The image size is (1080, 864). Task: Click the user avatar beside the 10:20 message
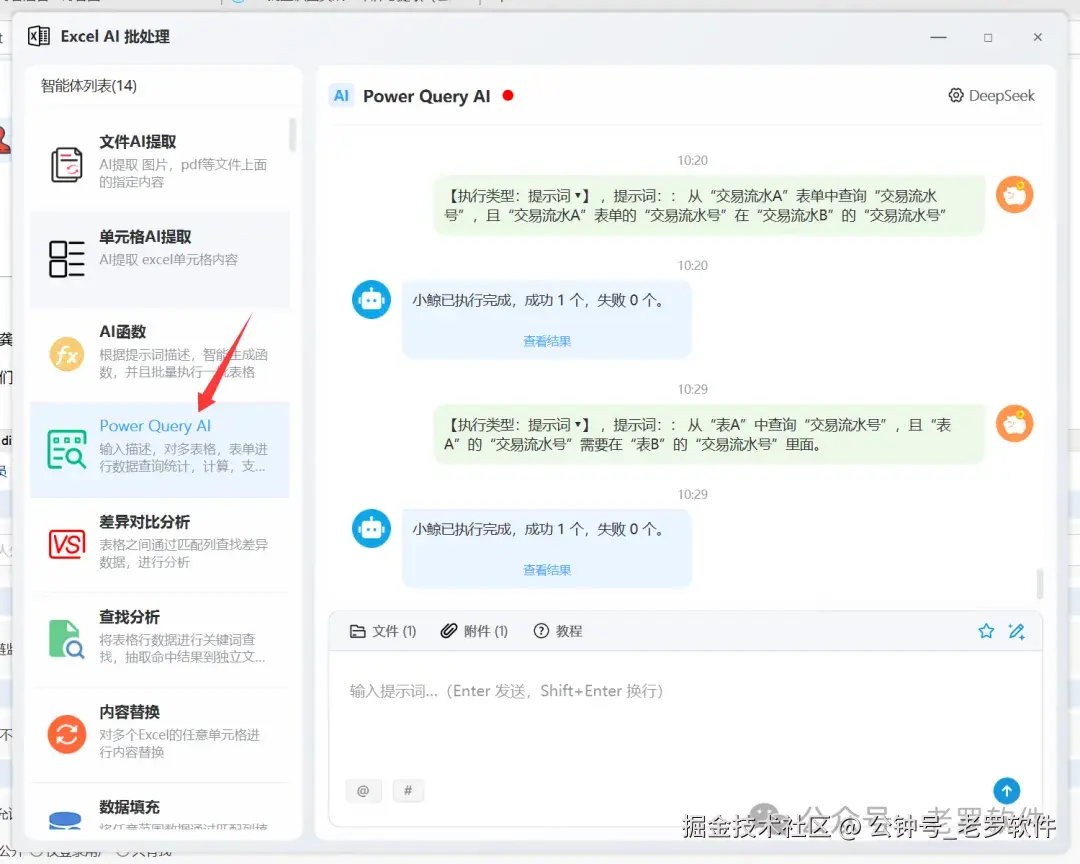1015,195
